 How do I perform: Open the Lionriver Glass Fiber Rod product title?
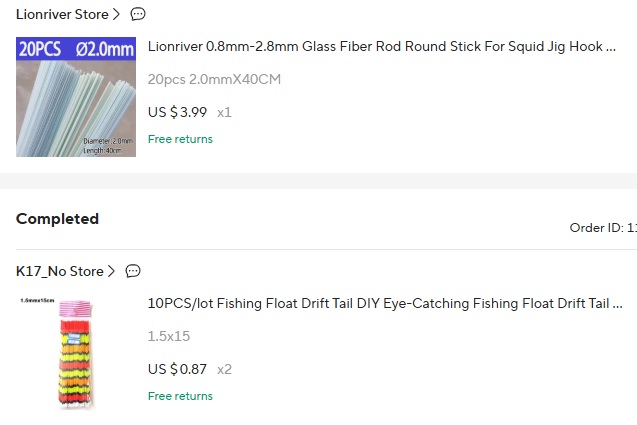pos(381,46)
